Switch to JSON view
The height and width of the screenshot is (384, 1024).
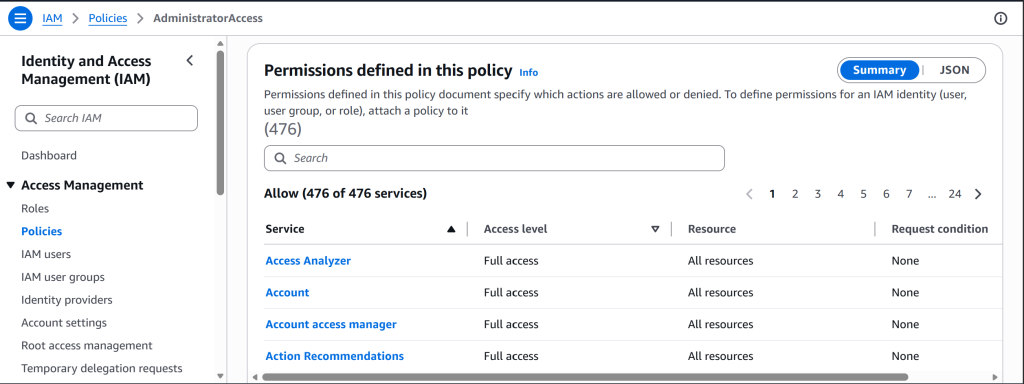click(954, 71)
